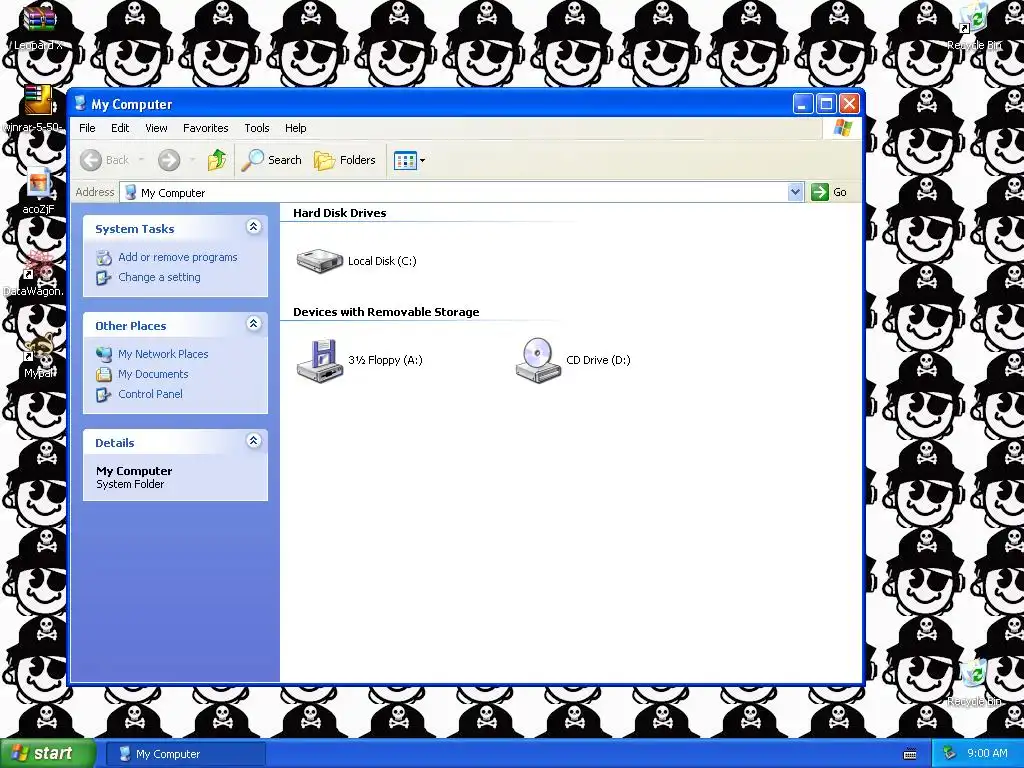Viewport: 1024px width, 768px height.
Task: Open the Edit menu
Action: point(120,128)
